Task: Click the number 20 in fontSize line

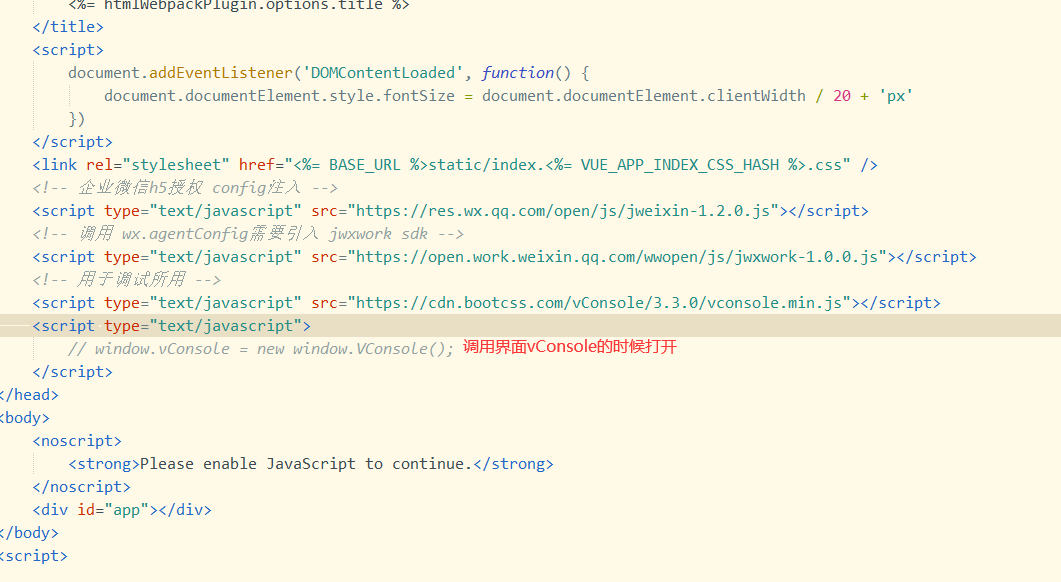Action: click(842, 96)
